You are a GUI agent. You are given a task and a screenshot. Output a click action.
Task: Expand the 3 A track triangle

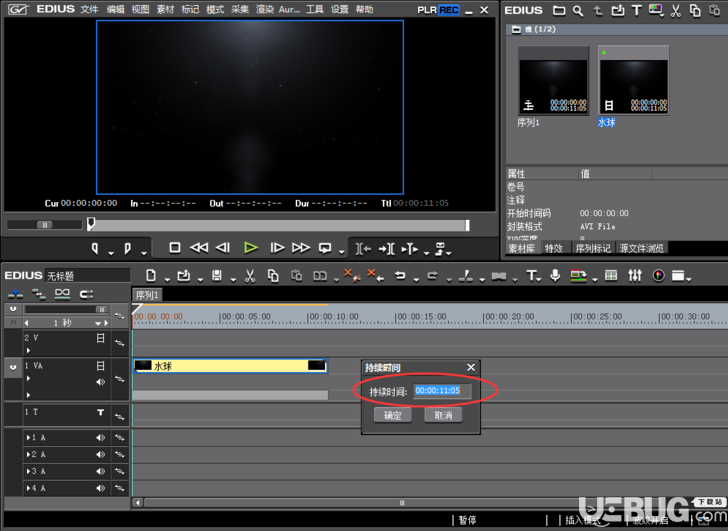(x=29, y=471)
